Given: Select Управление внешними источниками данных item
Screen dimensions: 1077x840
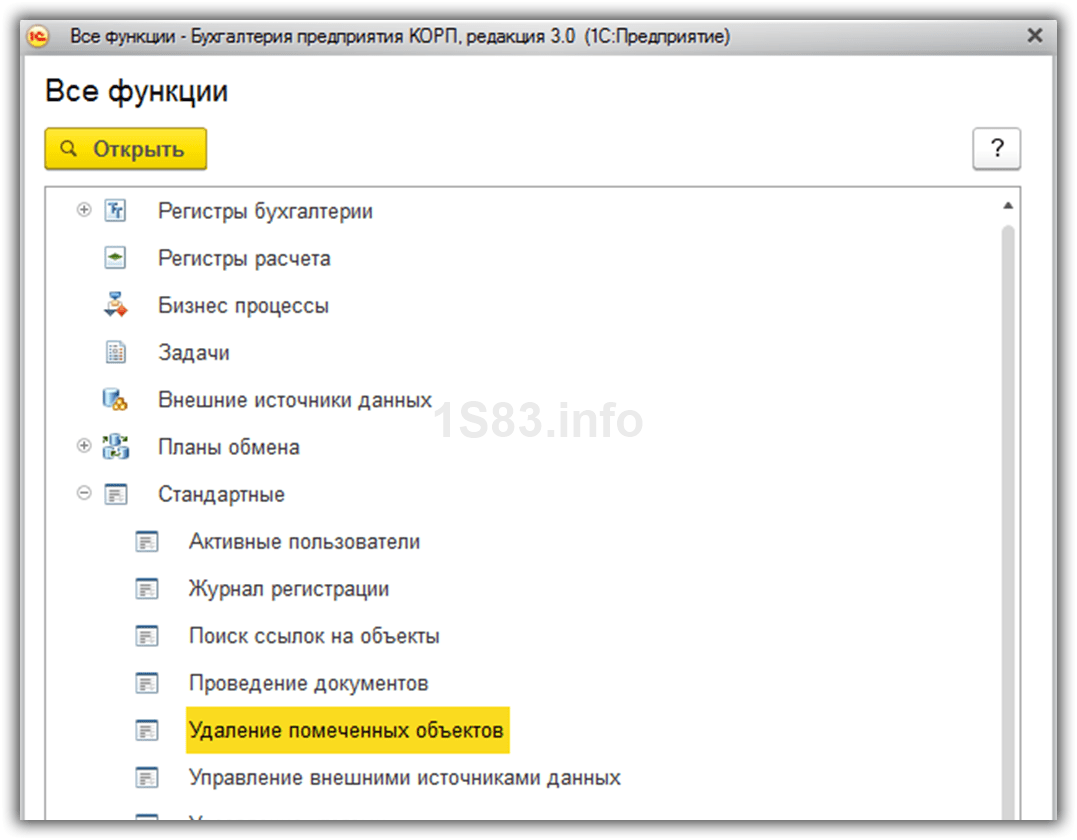Looking at the screenshot, I should tap(405, 778).
